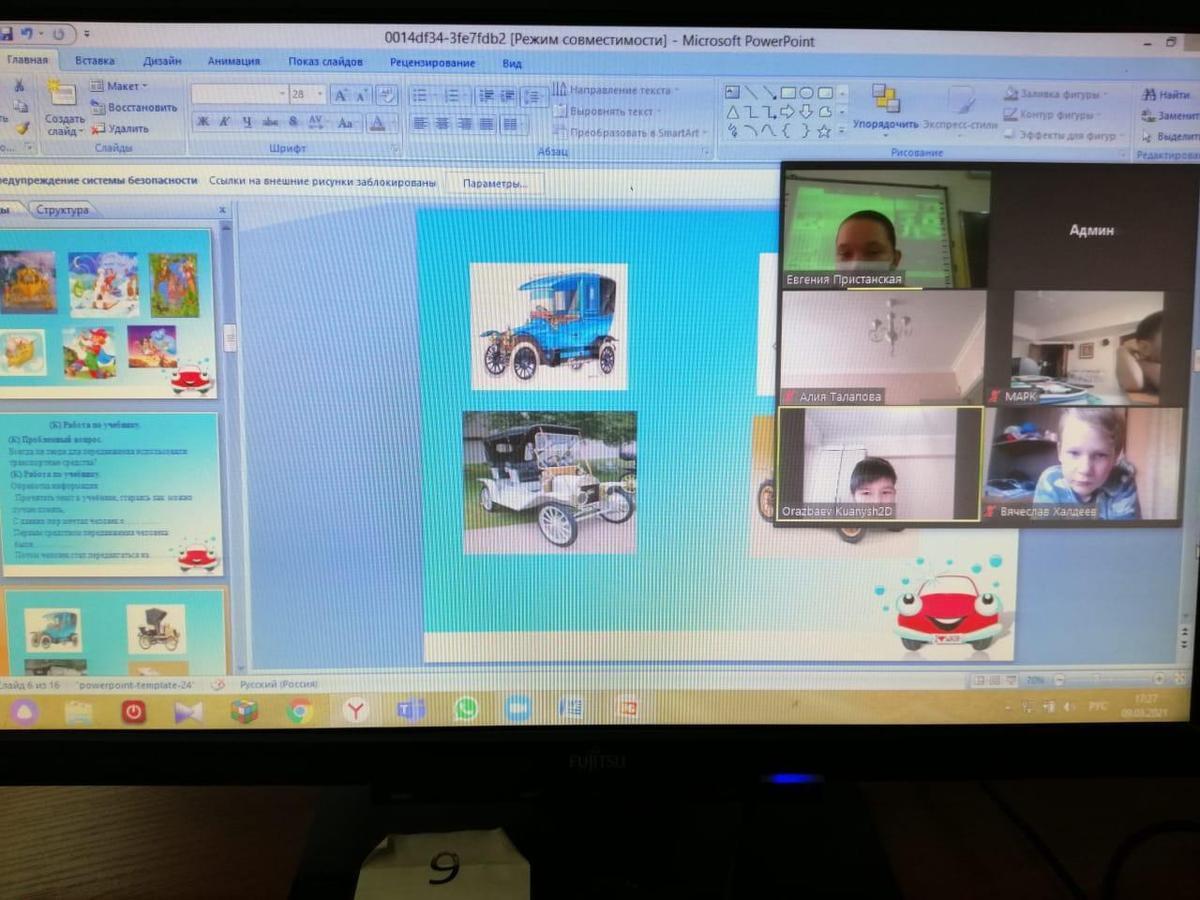Toggle italic (К) text formatting
This screenshot has width=1200, height=900.
[225, 122]
